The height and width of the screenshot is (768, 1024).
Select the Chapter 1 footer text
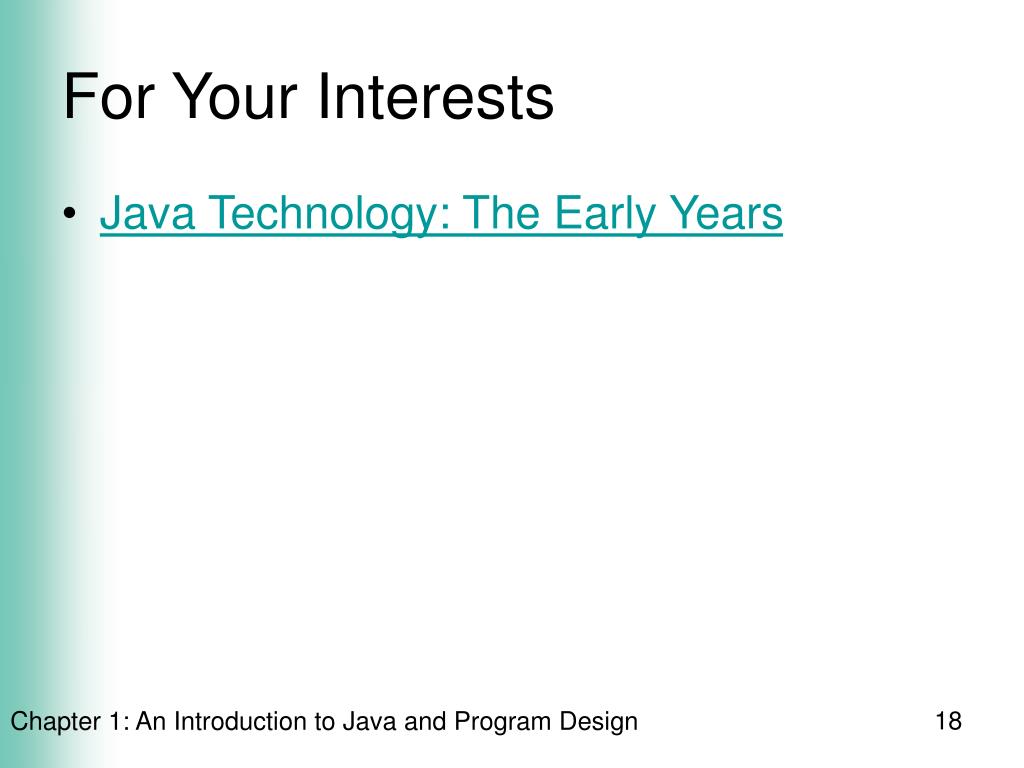coord(324,722)
